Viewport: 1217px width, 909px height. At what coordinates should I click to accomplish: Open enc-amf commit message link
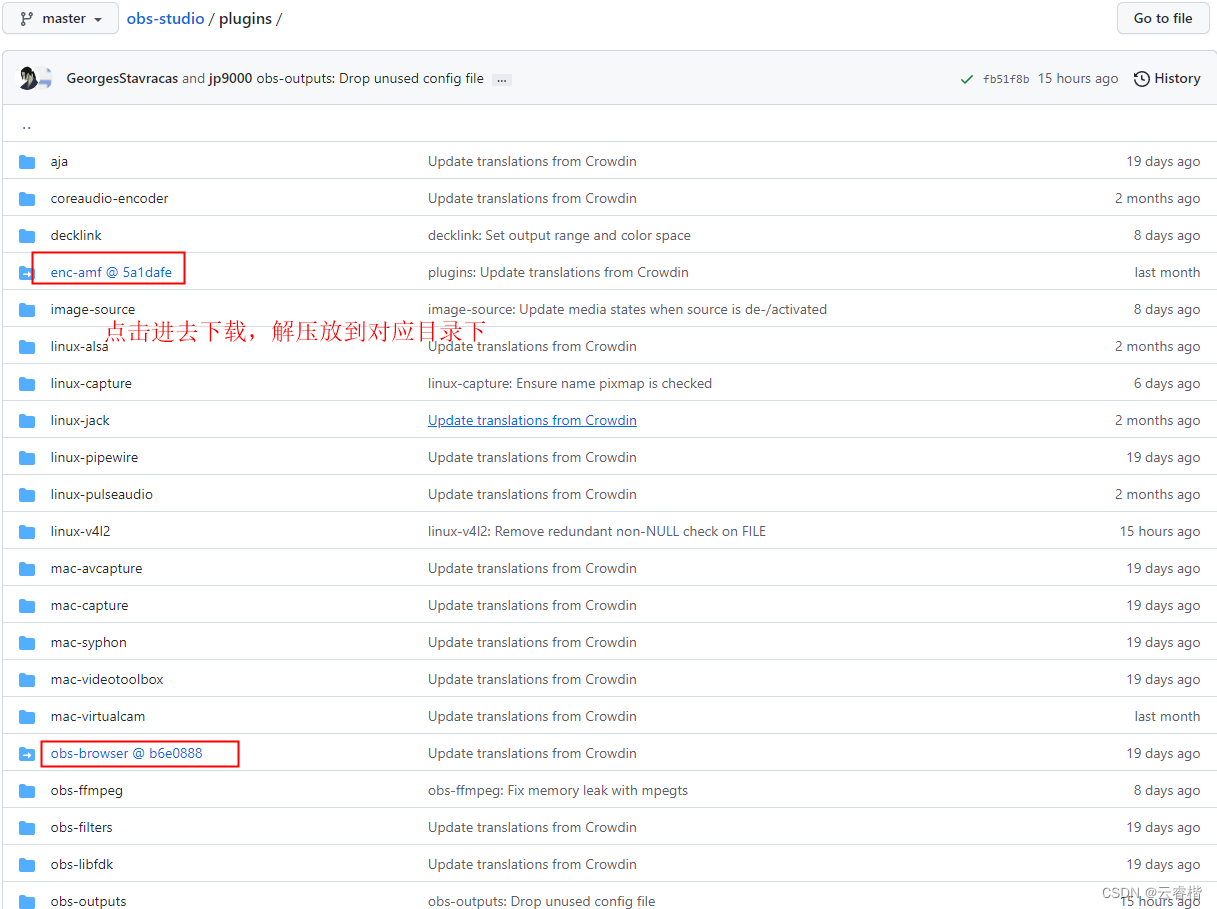click(x=558, y=273)
